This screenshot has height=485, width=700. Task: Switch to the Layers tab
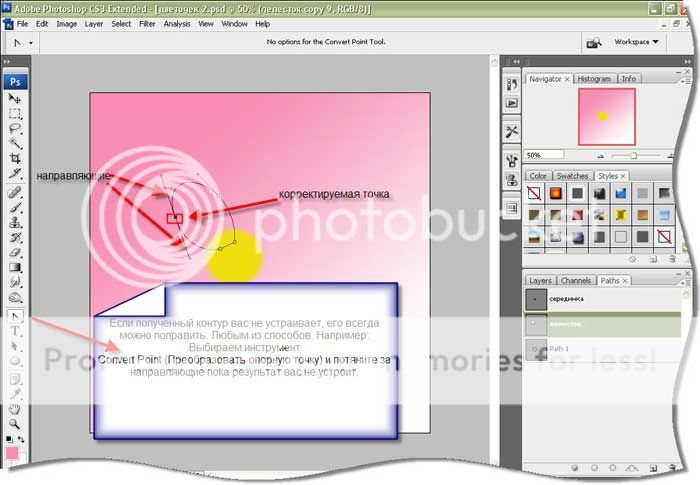tap(540, 281)
